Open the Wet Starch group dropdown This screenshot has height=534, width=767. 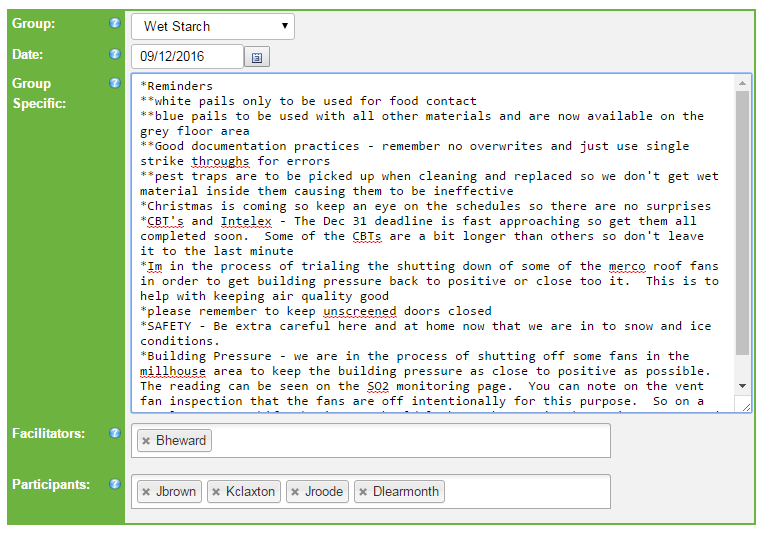point(213,26)
